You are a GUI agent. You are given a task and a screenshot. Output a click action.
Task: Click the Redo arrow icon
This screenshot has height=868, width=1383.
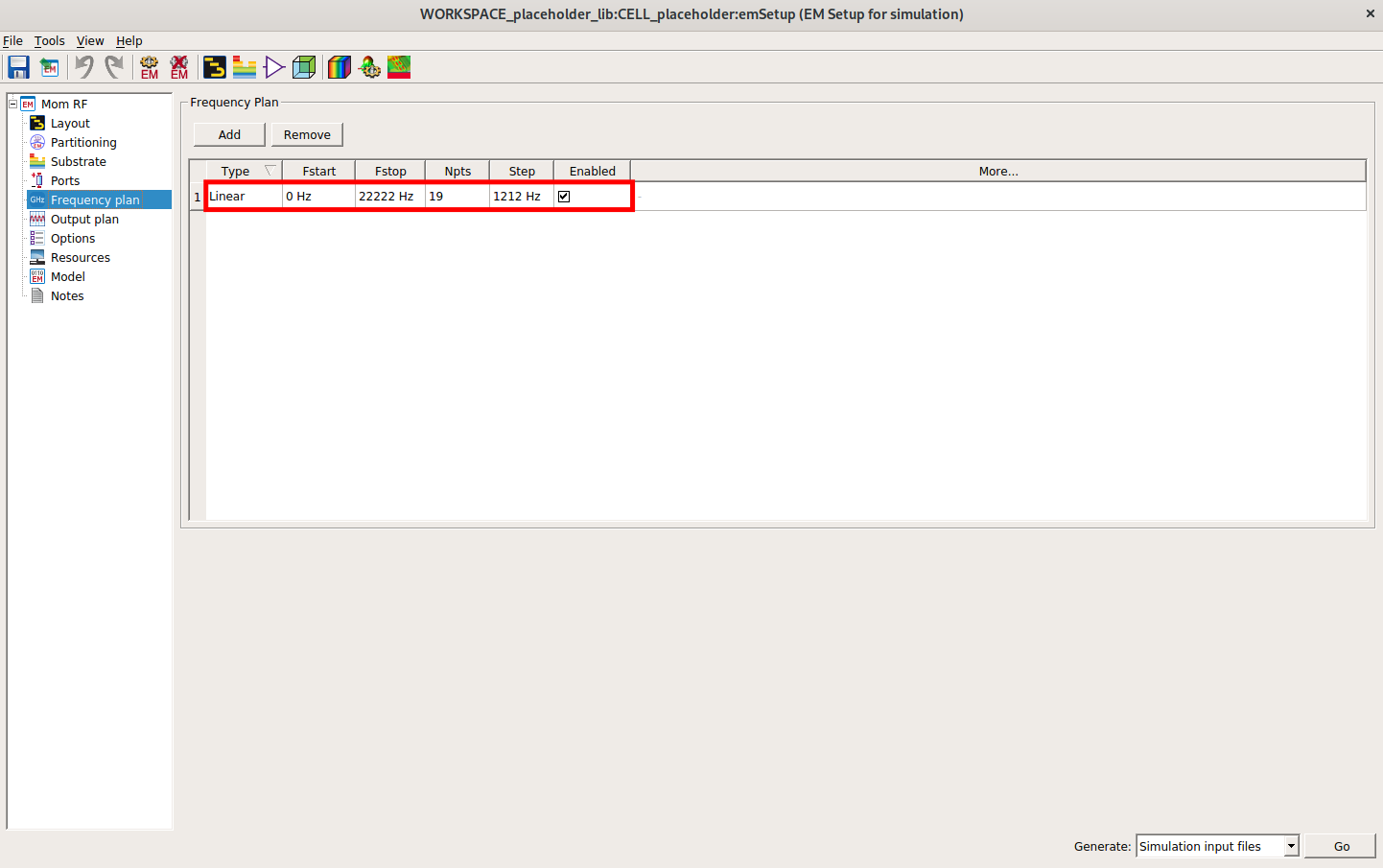point(114,67)
